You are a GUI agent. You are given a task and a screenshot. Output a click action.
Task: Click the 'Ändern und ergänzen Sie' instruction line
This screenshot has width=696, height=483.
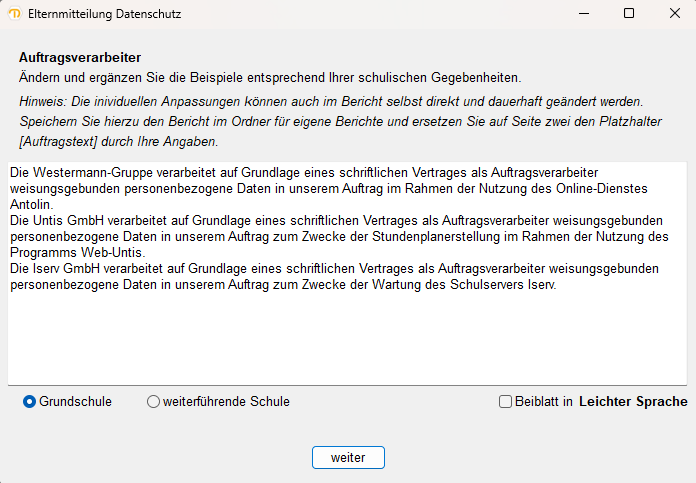270,78
